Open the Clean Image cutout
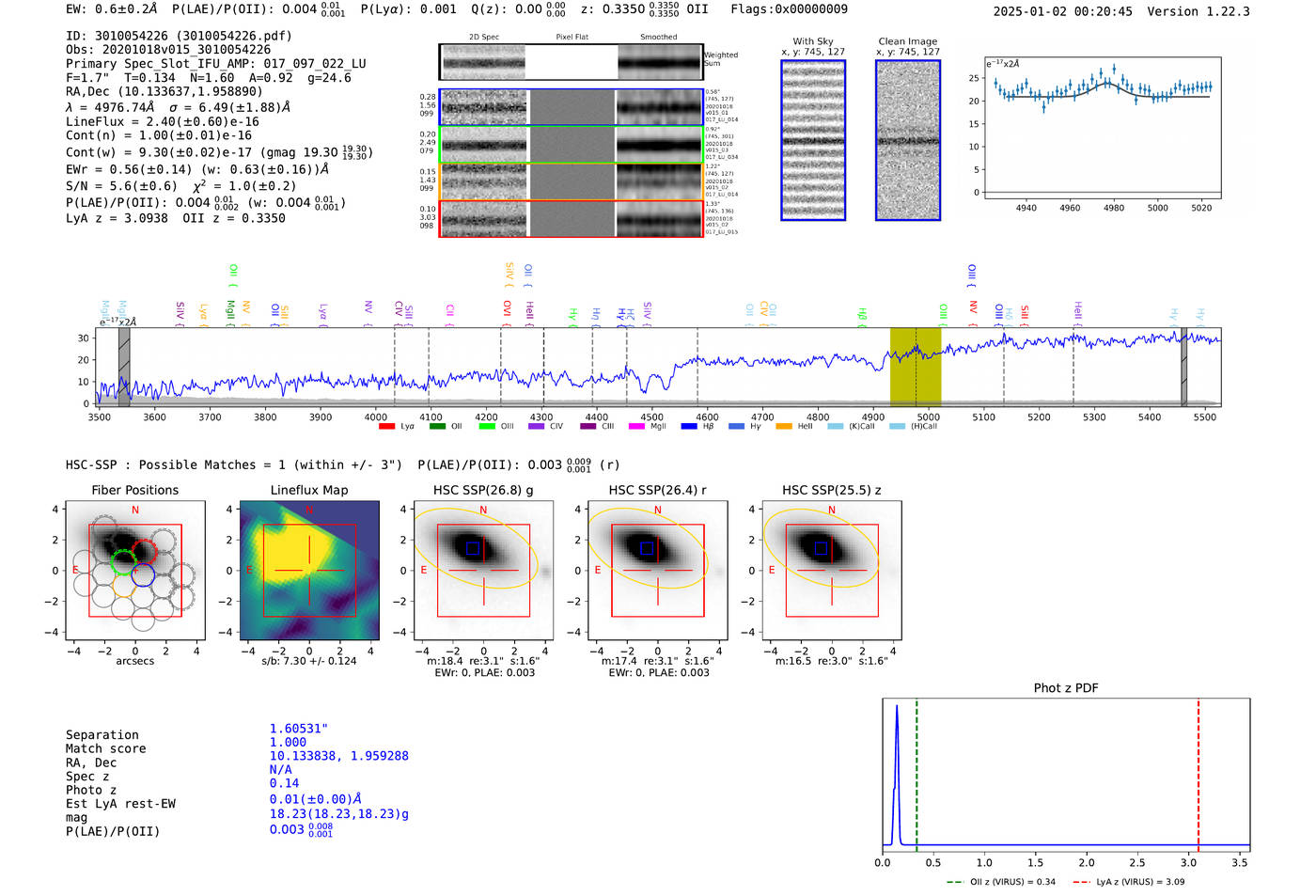The image size is (1316, 896). point(908,140)
